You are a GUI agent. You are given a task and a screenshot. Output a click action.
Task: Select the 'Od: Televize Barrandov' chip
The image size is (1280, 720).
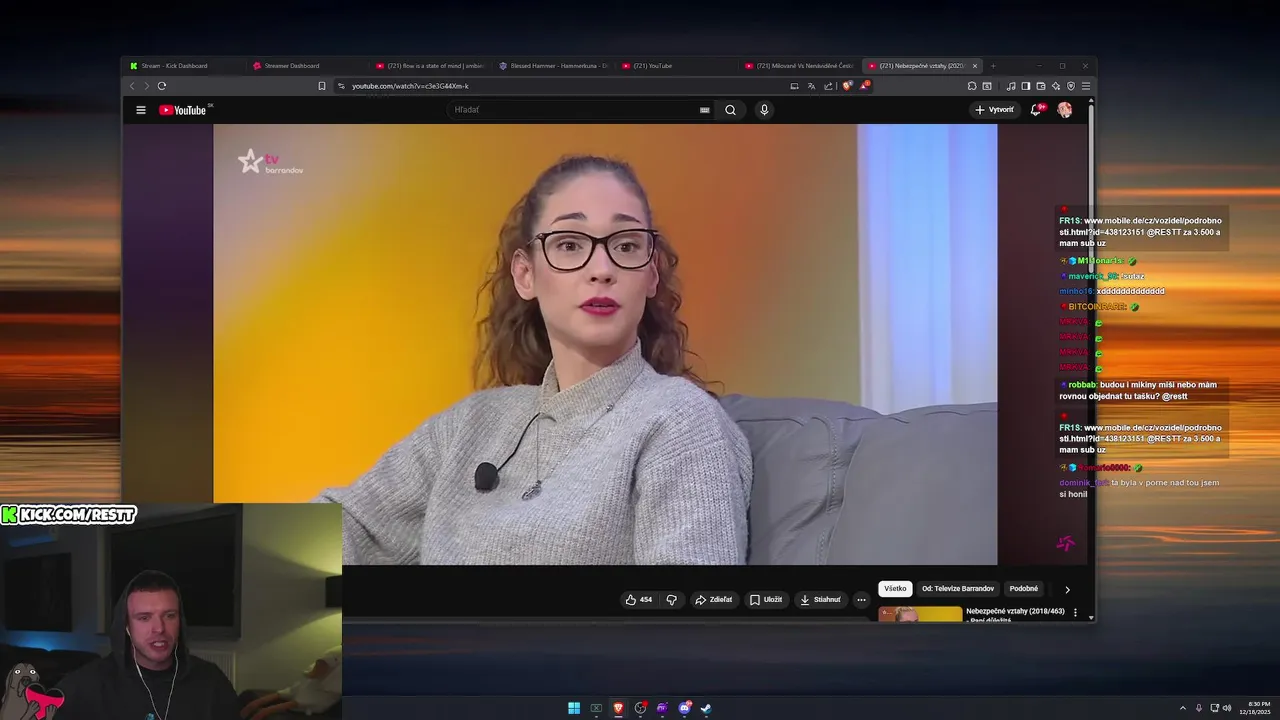click(x=958, y=589)
